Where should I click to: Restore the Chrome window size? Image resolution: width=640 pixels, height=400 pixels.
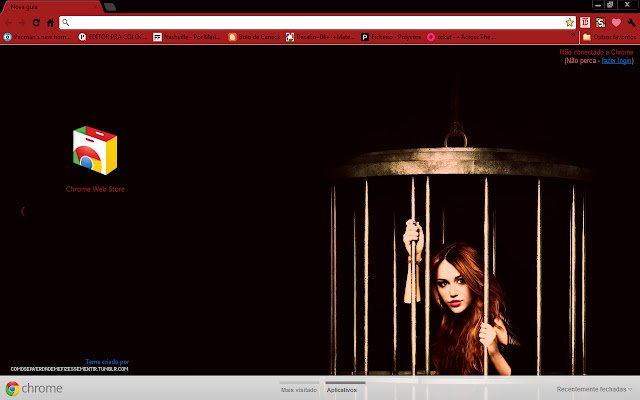pyautogui.click(x=610, y=5)
